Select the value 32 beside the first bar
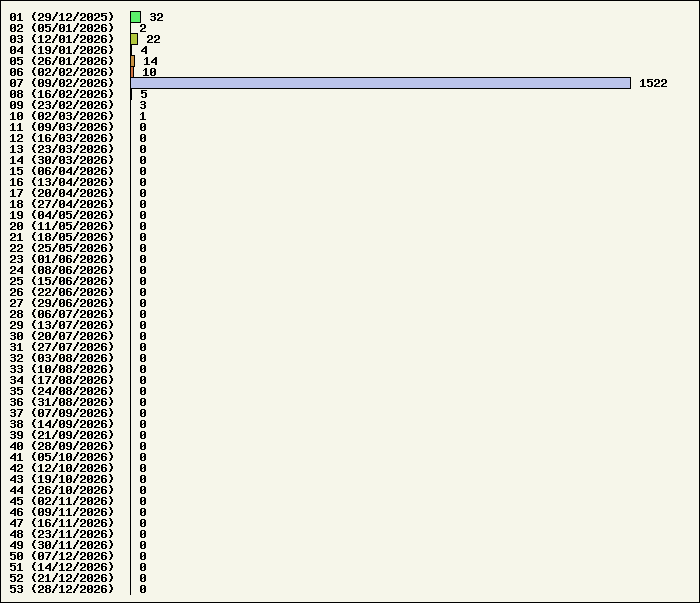This screenshot has height=603, width=700. pyautogui.click(x=156, y=17)
